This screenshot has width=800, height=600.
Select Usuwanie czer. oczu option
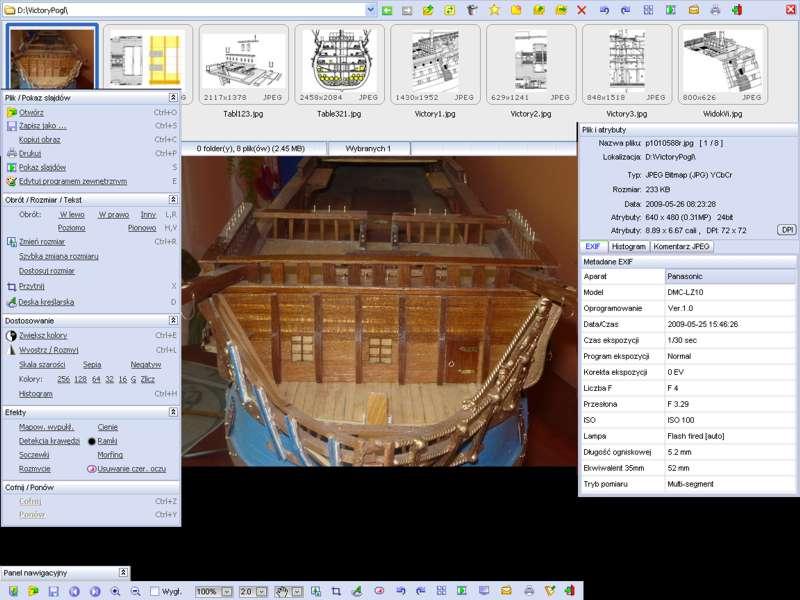coord(131,469)
